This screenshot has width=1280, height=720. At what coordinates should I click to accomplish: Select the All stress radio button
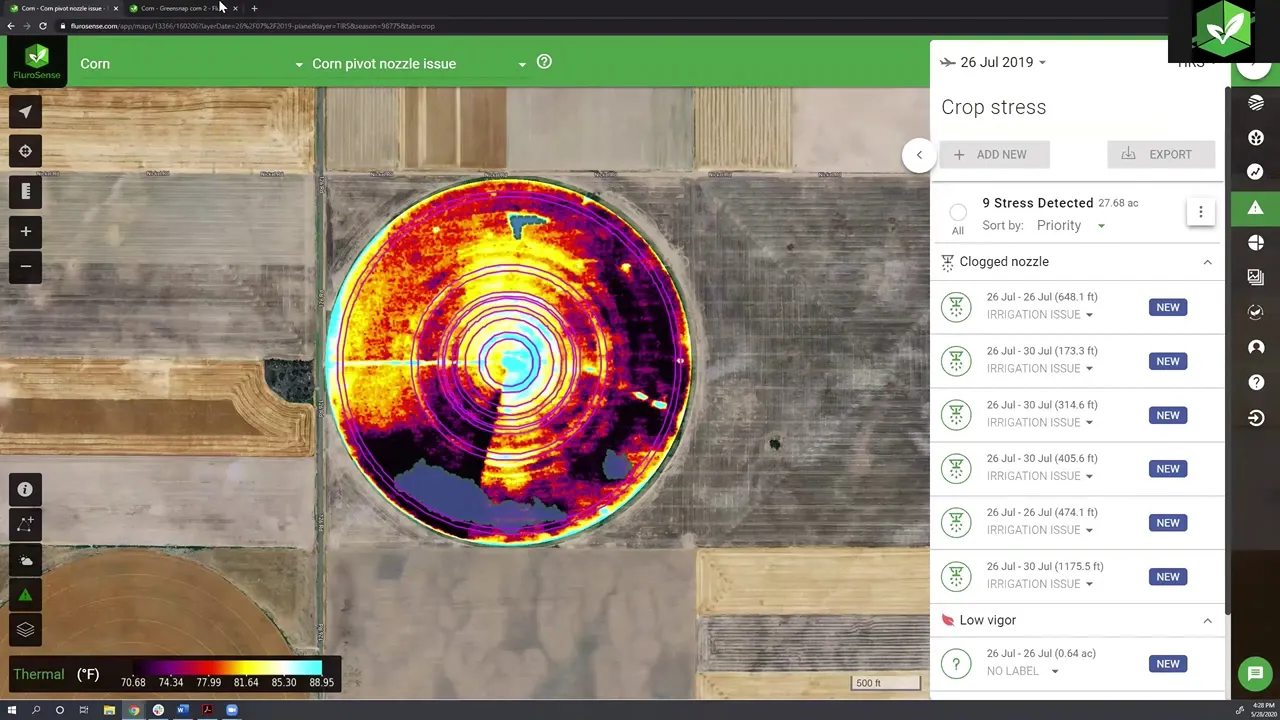tap(958, 212)
